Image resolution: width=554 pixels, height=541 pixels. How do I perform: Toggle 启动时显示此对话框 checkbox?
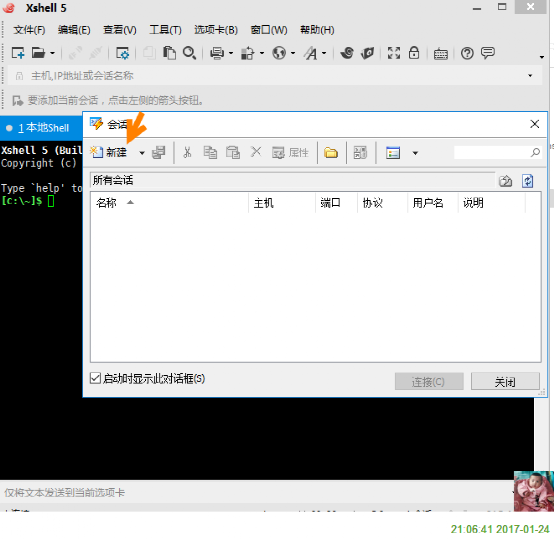[95, 378]
